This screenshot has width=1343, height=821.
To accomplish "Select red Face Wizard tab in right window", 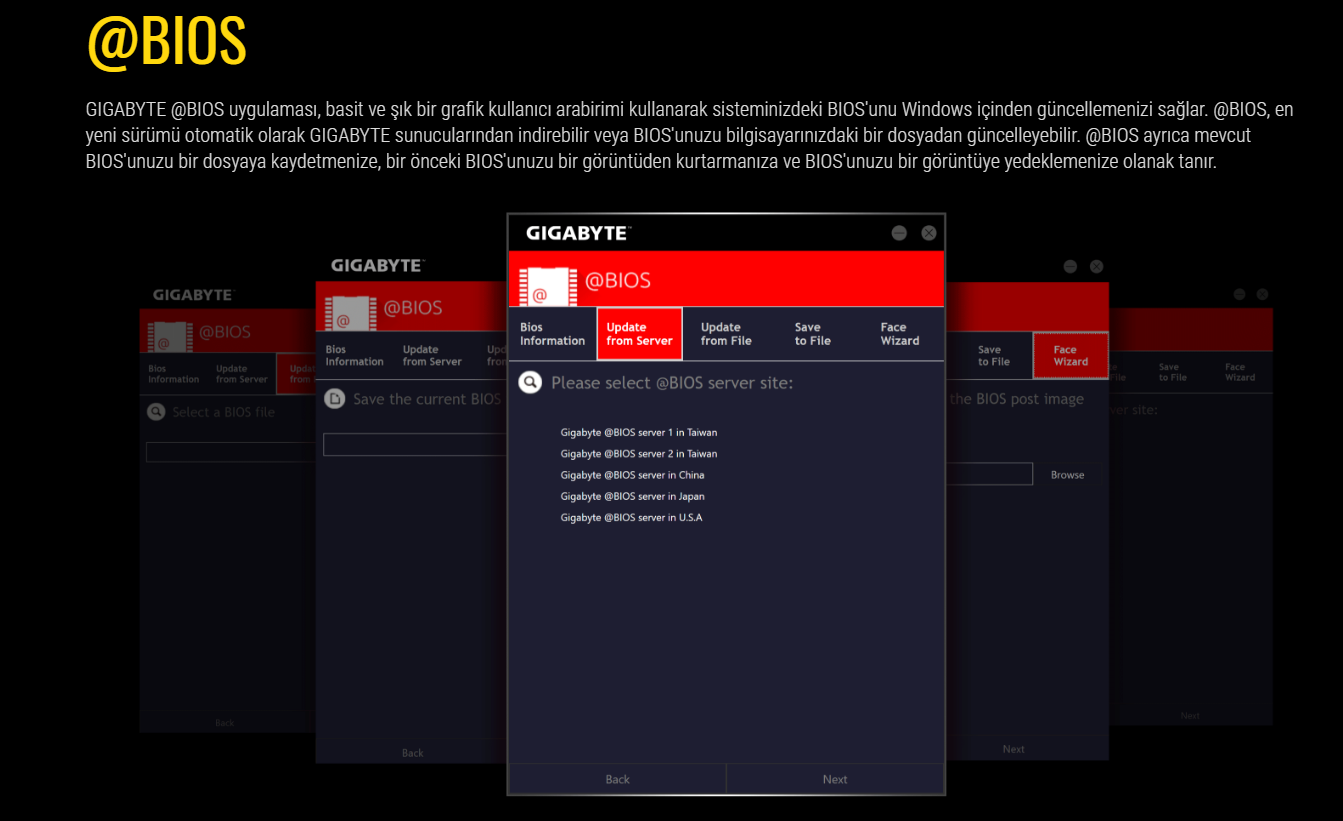I will (1070, 356).
